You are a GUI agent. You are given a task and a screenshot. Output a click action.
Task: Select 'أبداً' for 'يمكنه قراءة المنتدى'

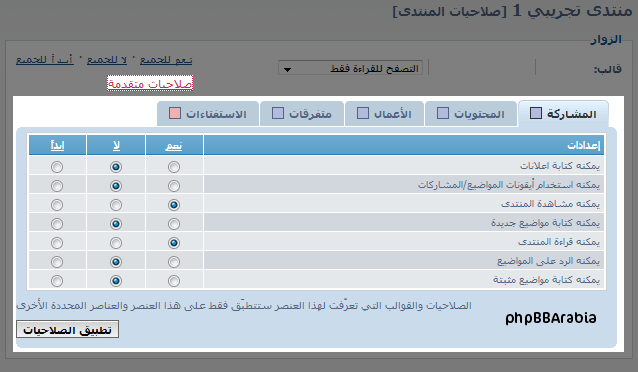[57, 243]
